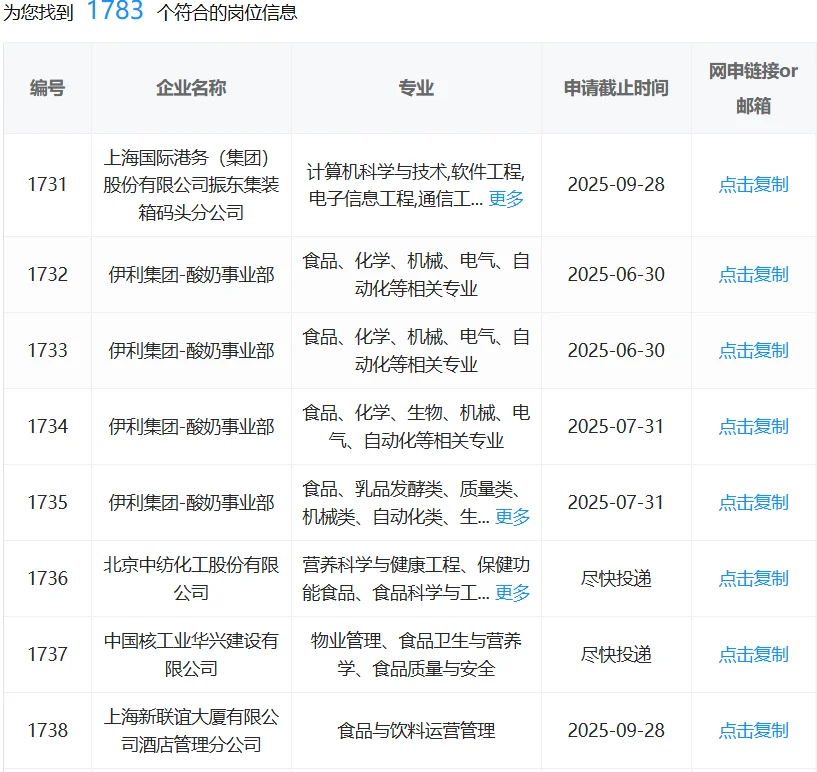817x772 pixels.
Task: Click 尽快投递 in row 1737
Action: point(616,655)
